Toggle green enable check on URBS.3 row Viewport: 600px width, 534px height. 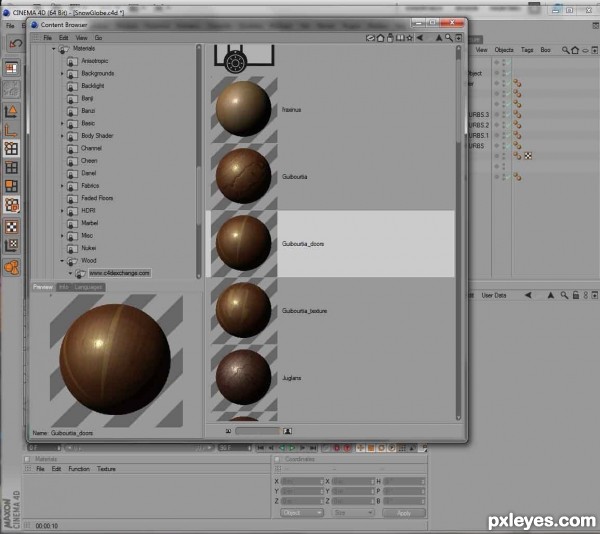pos(507,114)
